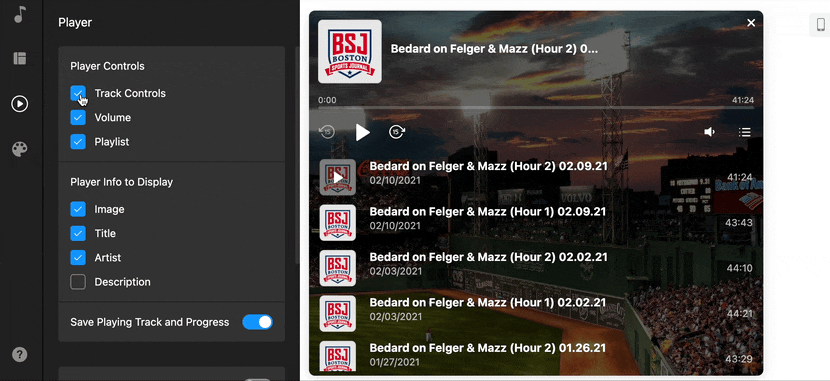This screenshot has height=381, width=830.
Task: Open the layout sidebar section
Action: 20,58
